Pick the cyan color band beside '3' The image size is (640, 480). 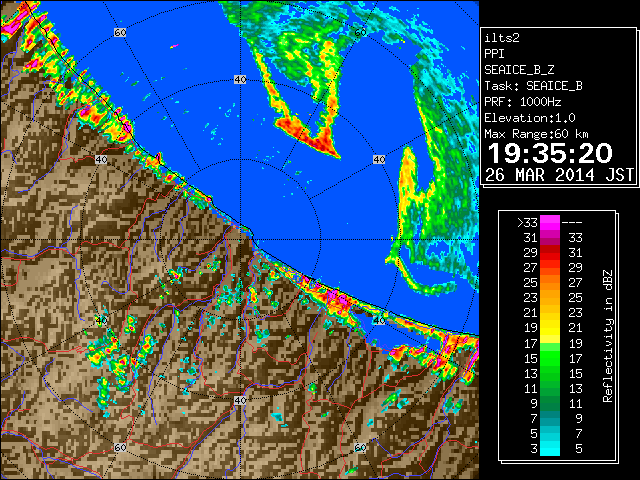[550, 449]
